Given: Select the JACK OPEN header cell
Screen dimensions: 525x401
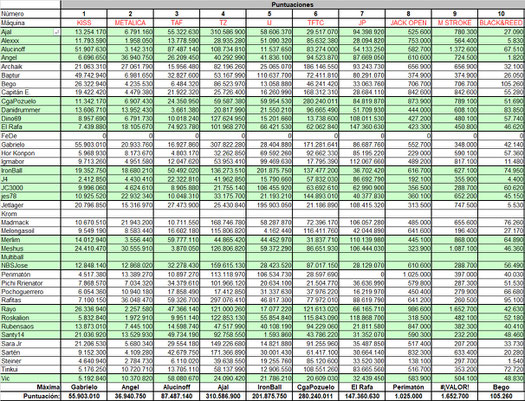Looking at the screenshot, I should (x=408, y=23).
